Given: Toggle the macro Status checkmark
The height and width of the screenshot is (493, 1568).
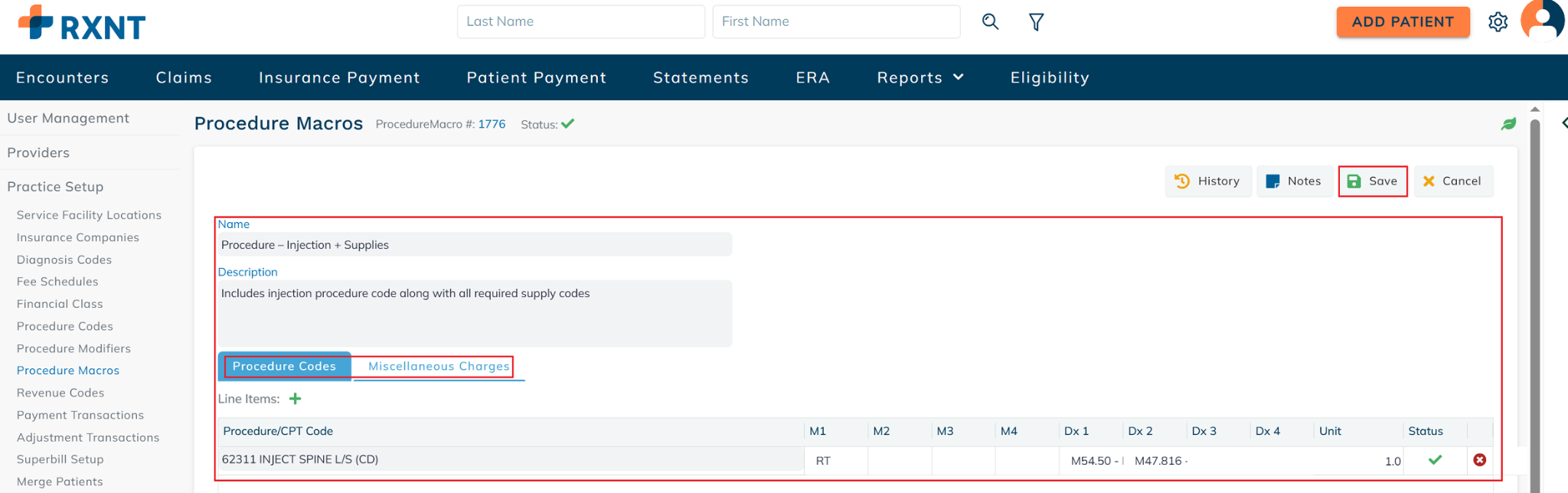Looking at the screenshot, I should 567,124.
